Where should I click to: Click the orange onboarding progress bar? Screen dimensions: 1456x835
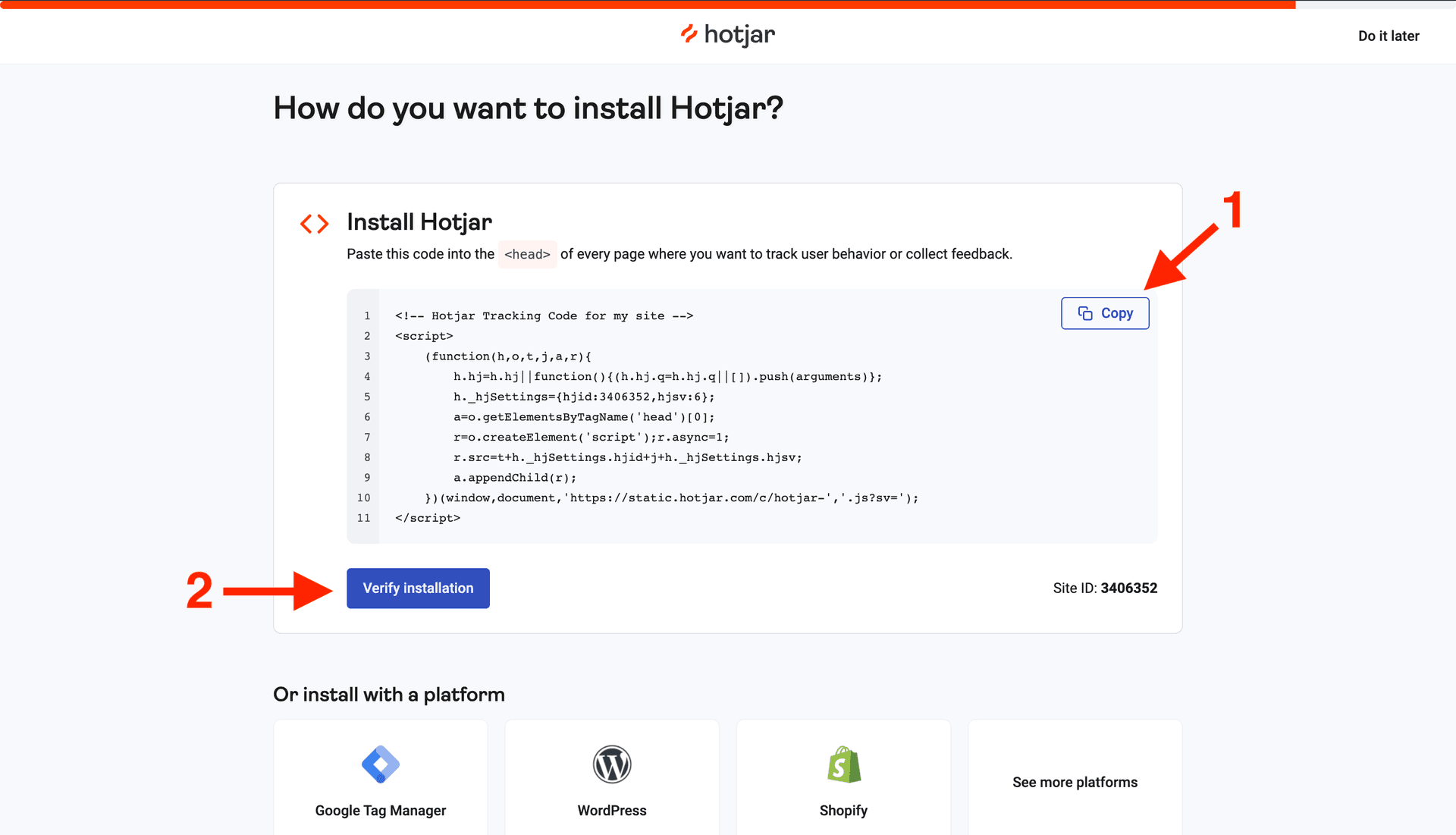(x=648, y=5)
